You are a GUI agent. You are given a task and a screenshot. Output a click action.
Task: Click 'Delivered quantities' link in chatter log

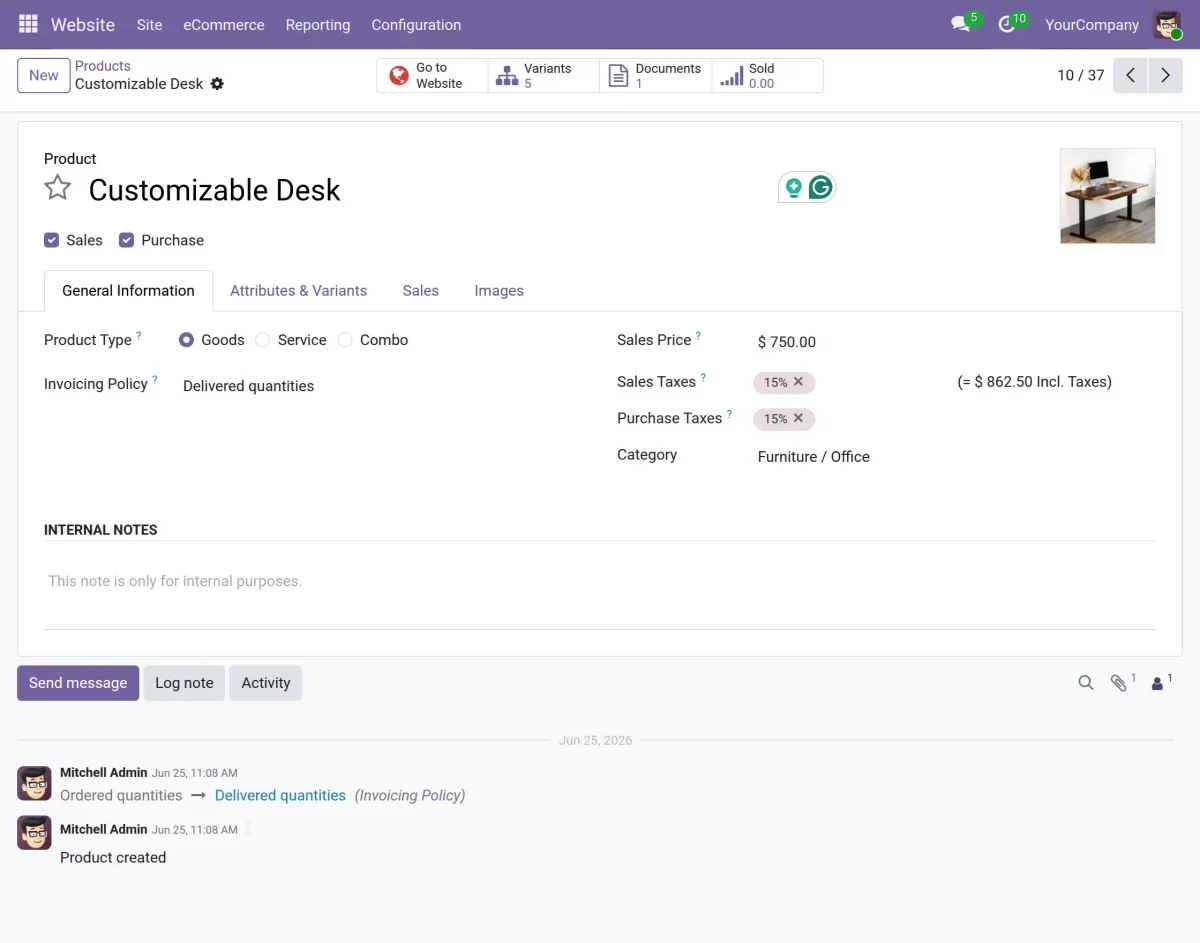(280, 796)
